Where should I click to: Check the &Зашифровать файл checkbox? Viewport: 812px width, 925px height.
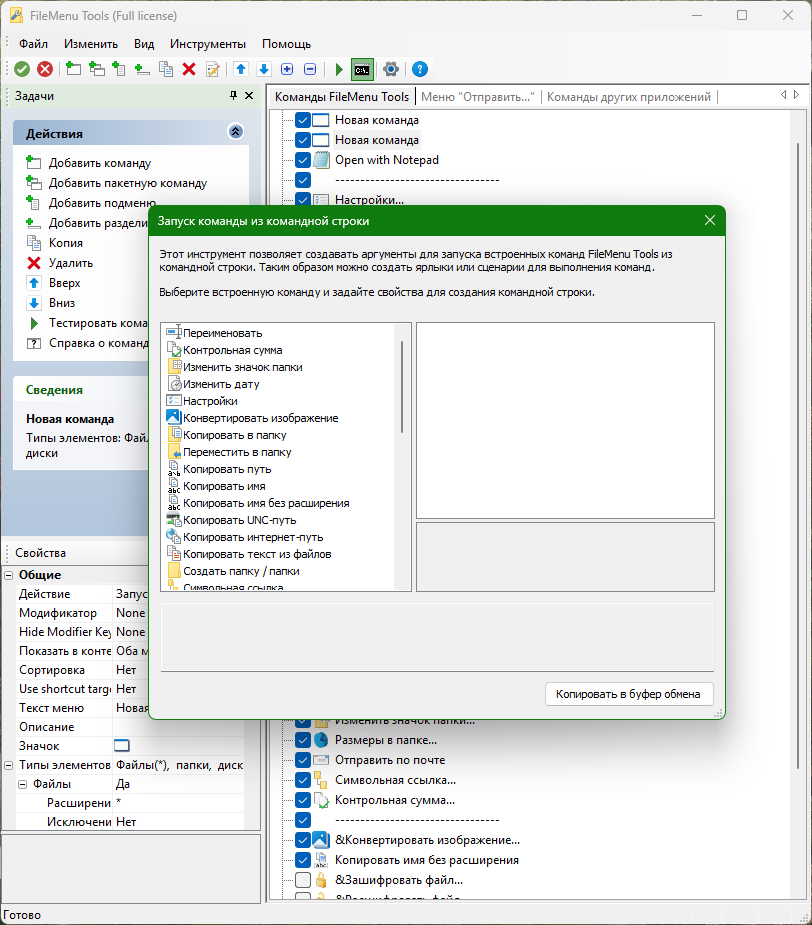pyautogui.click(x=303, y=880)
